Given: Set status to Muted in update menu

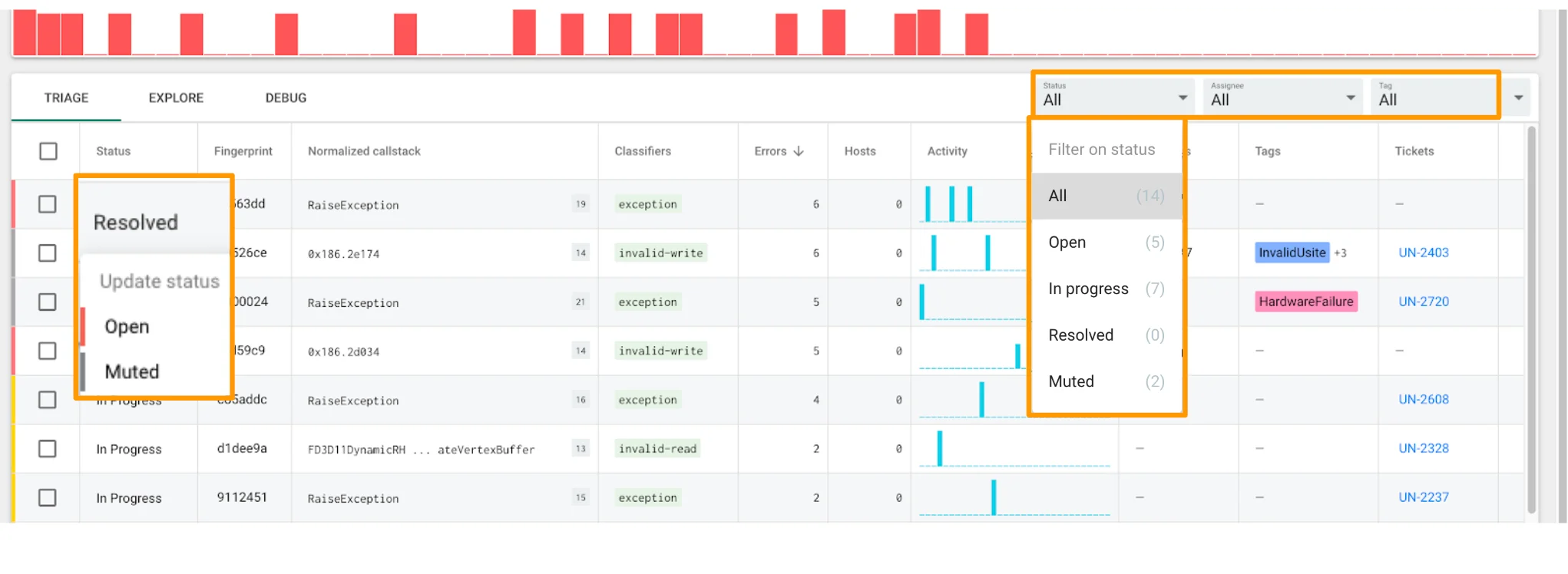Looking at the screenshot, I should tap(132, 372).
